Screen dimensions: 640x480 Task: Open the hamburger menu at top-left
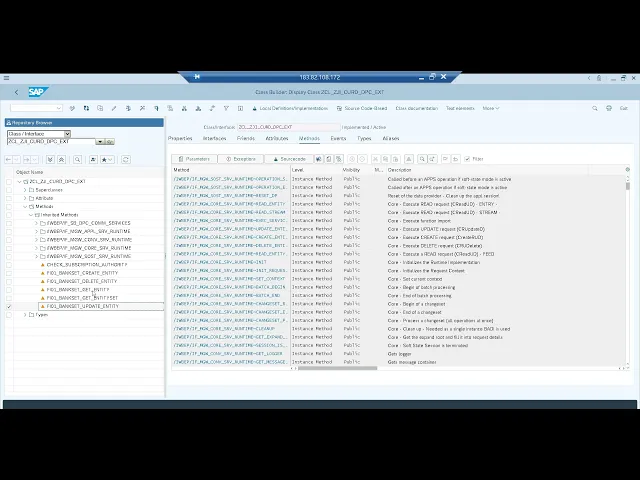coord(6,78)
